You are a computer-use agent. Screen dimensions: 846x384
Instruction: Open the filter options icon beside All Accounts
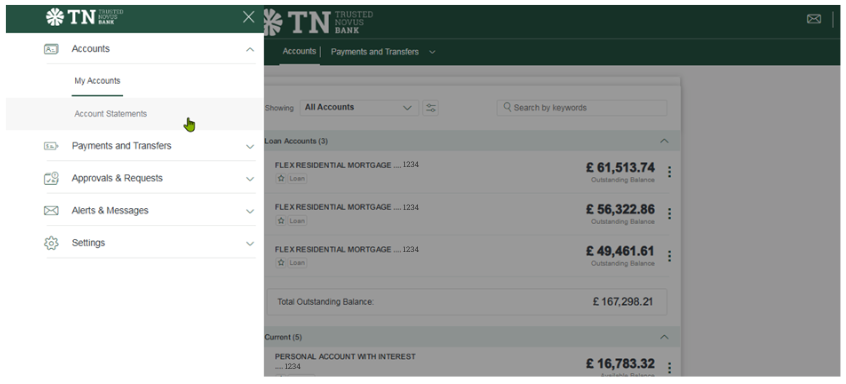click(431, 108)
